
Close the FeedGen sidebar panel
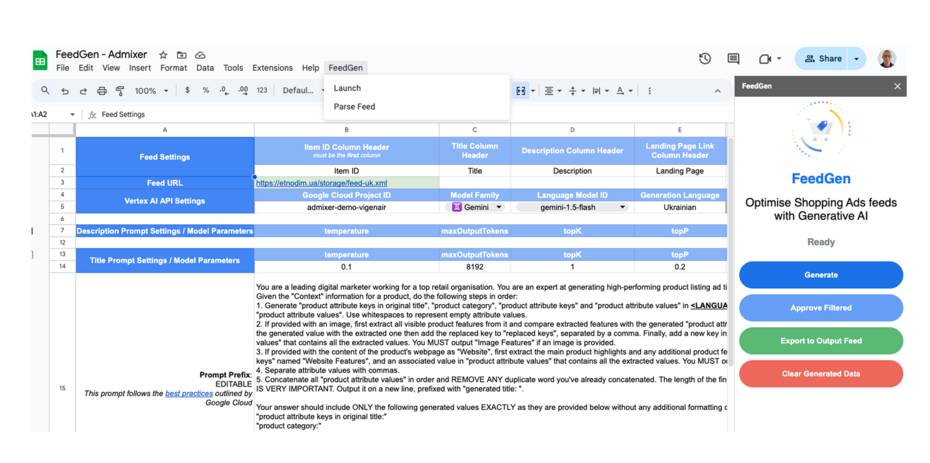(x=897, y=86)
